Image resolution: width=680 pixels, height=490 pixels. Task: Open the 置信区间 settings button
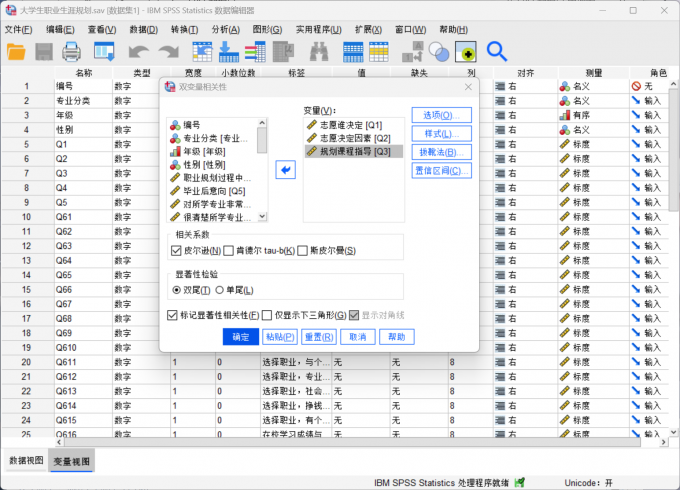pos(441,171)
